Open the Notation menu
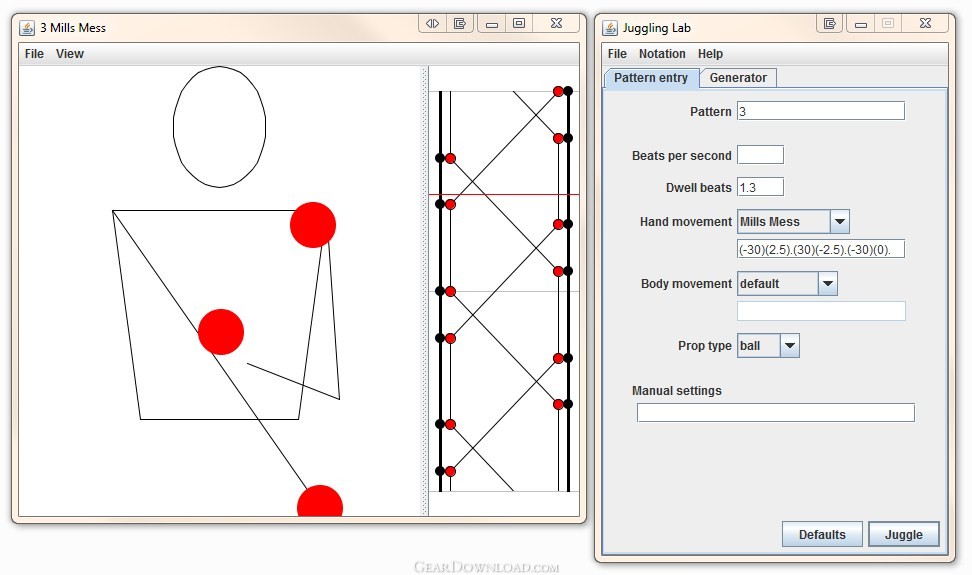This screenshot has width=972, height=575. [662, 54]
